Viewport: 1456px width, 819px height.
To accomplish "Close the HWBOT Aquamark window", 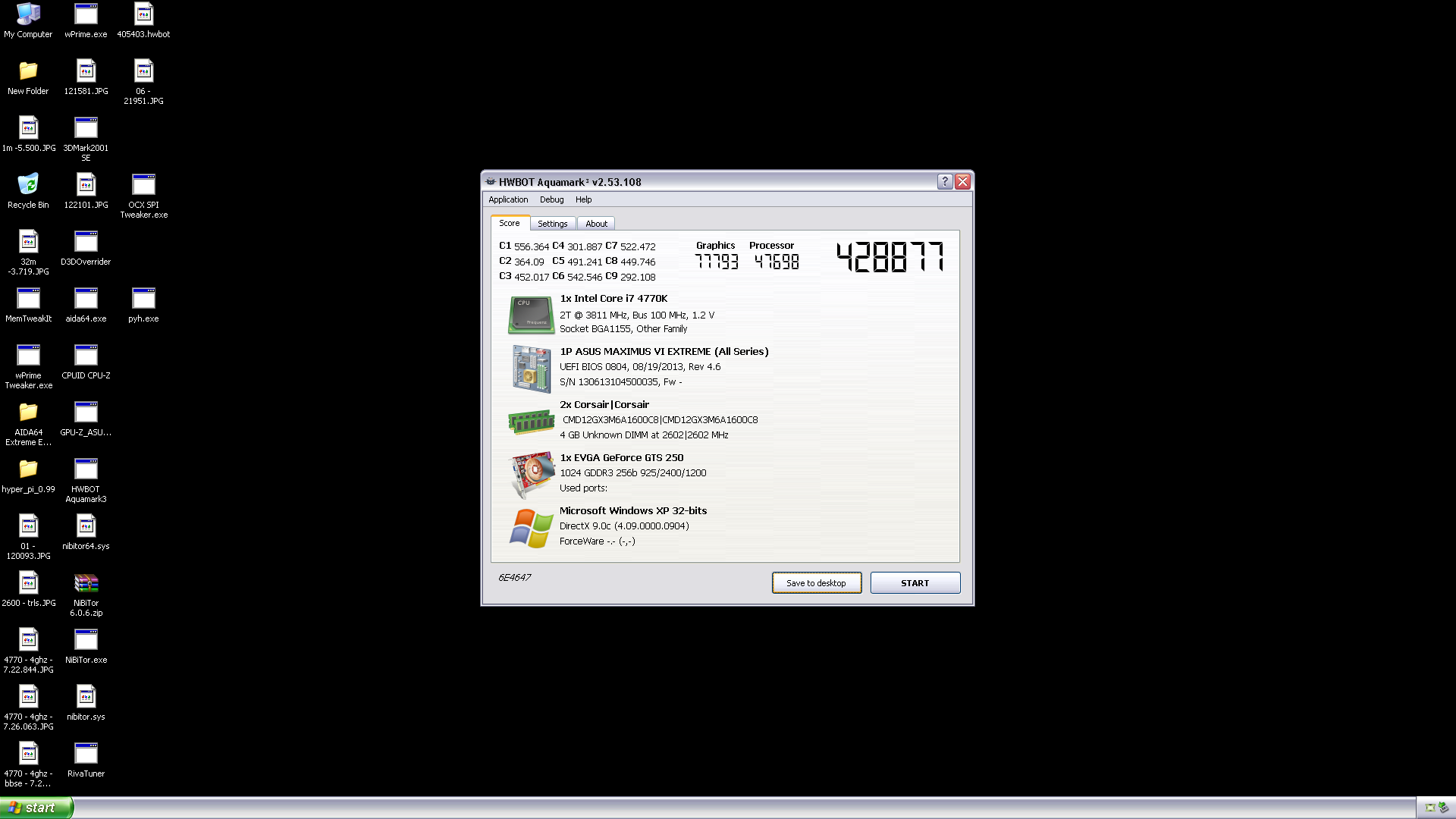I will 963,181.
